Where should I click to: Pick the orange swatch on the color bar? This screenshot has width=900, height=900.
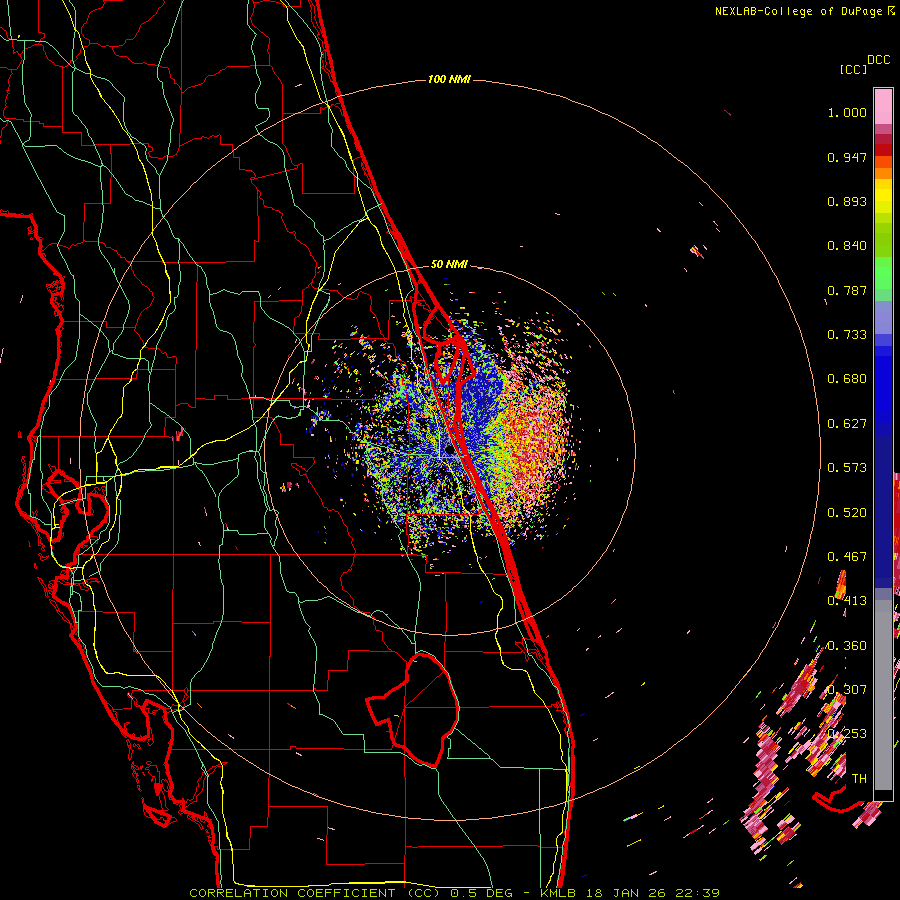click(883, 173)
